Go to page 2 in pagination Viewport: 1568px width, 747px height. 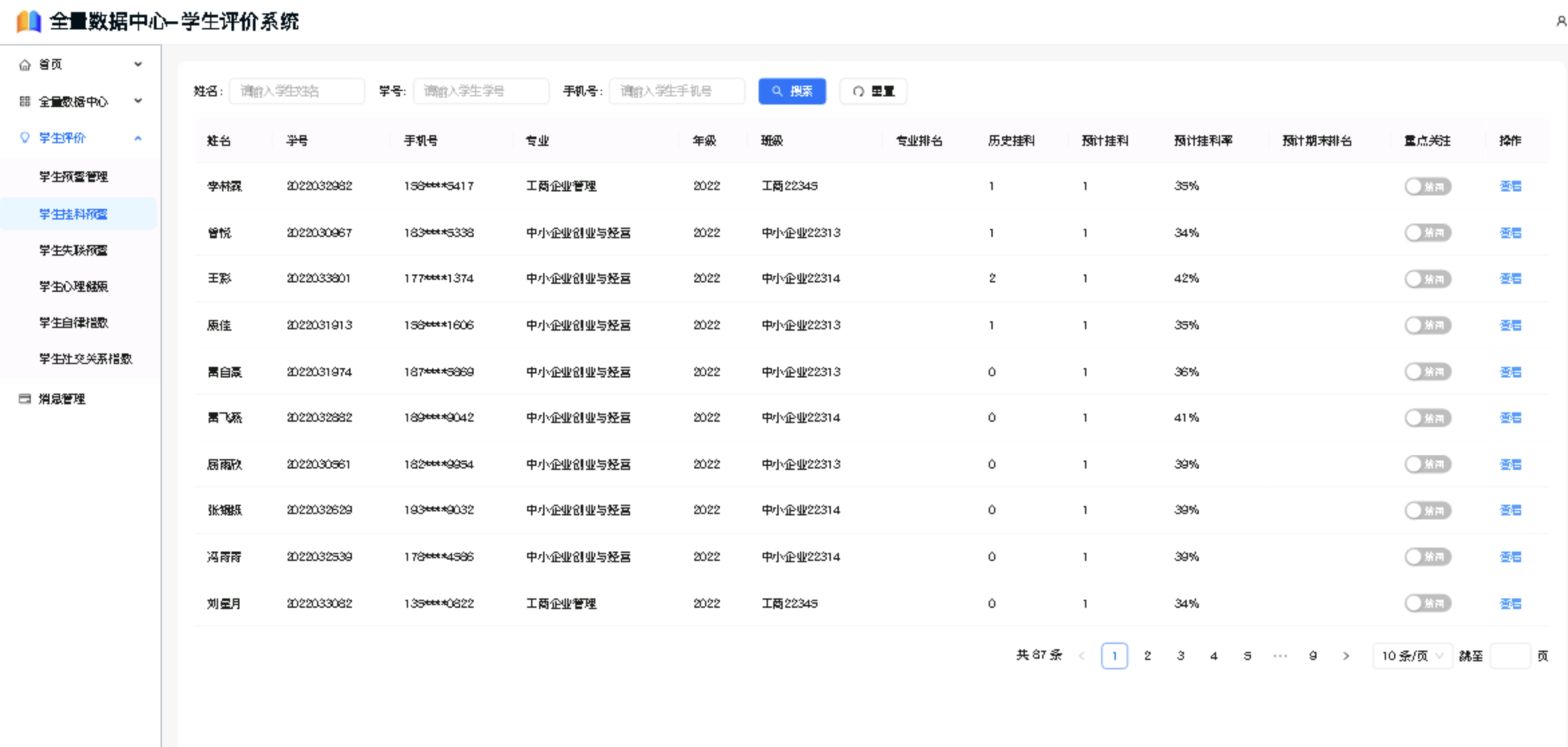pyautogui.click(x=1147, y=656)
